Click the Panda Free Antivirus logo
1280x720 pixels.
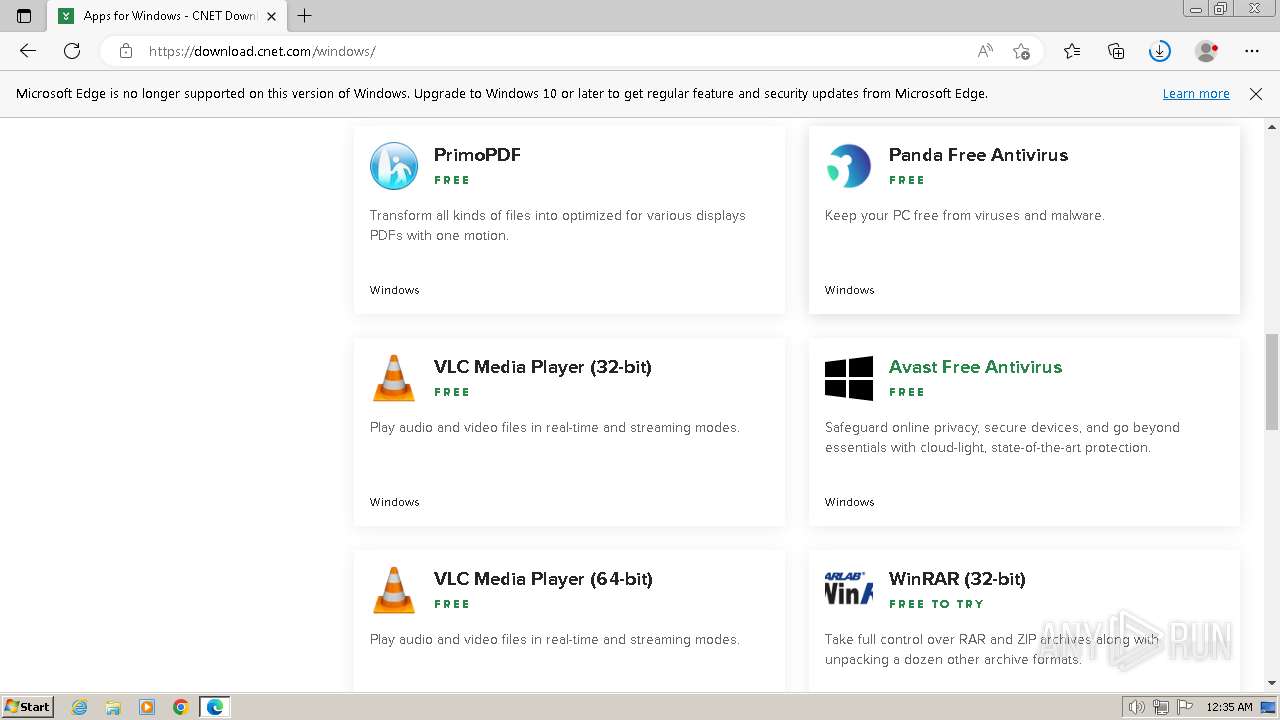pyautogui.click(x=849, y=166)
